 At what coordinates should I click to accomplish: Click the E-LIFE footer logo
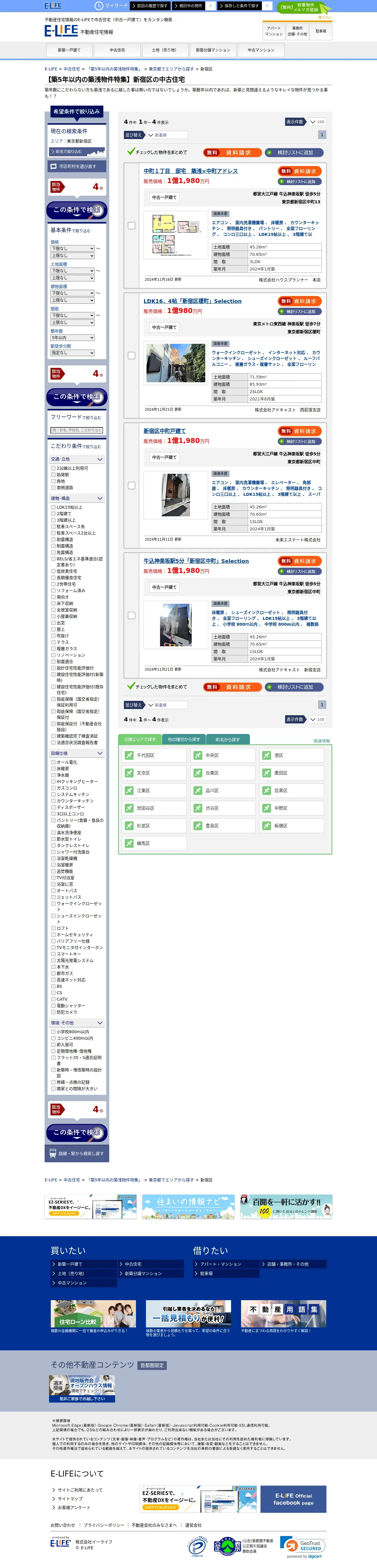point(60,1543)
